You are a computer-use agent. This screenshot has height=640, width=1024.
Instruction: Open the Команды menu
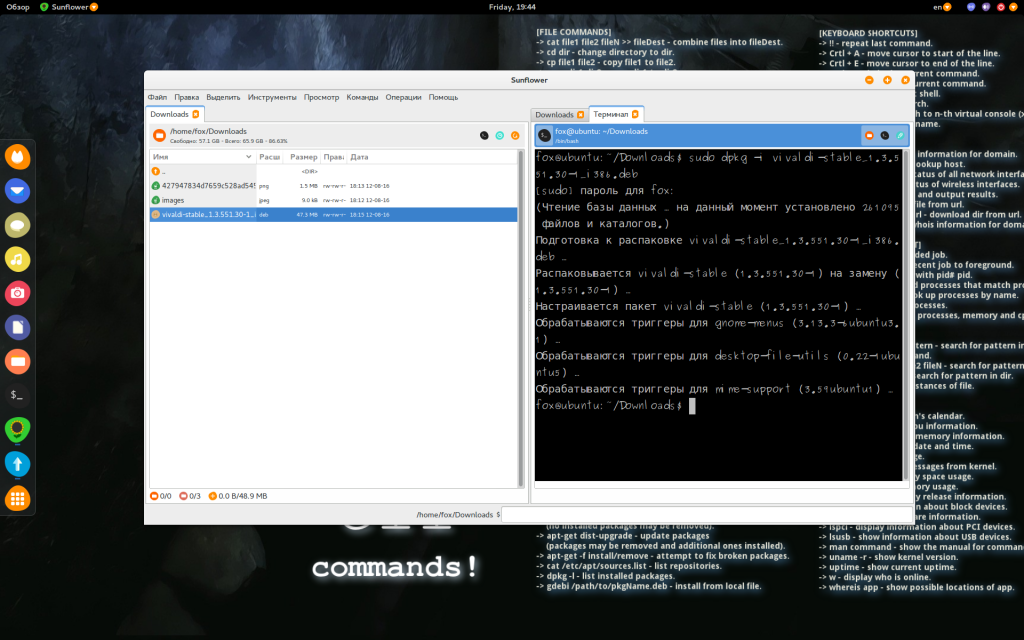(x=362, y=97)
